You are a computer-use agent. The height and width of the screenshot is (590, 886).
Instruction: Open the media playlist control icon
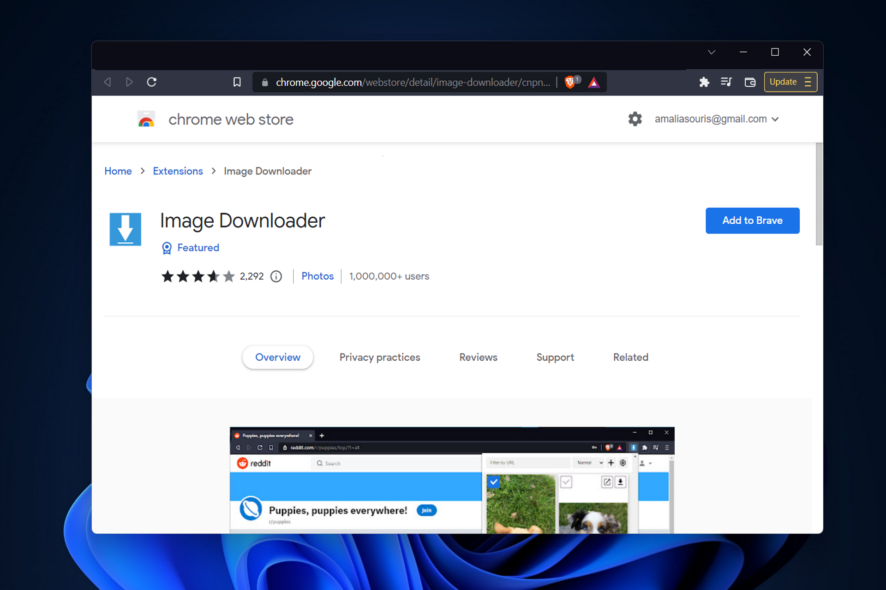[727, 82]
